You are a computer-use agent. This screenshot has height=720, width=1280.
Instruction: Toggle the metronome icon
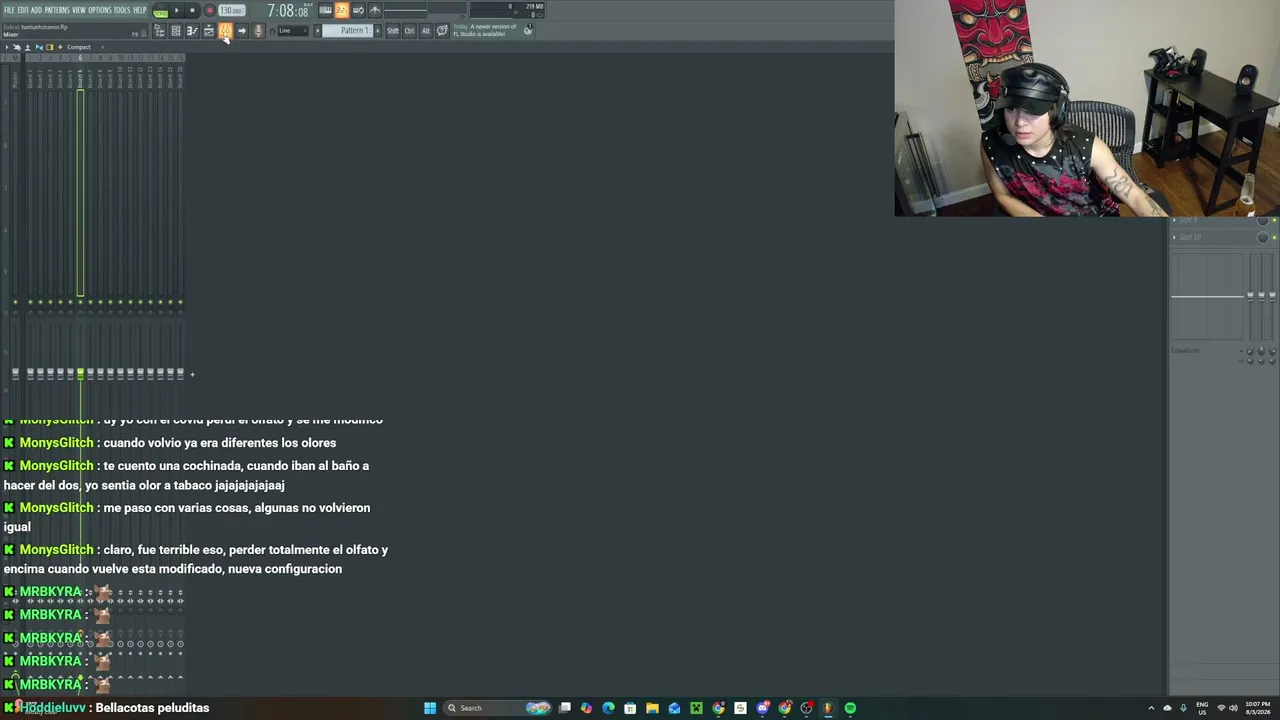click(x=375, y=11)
